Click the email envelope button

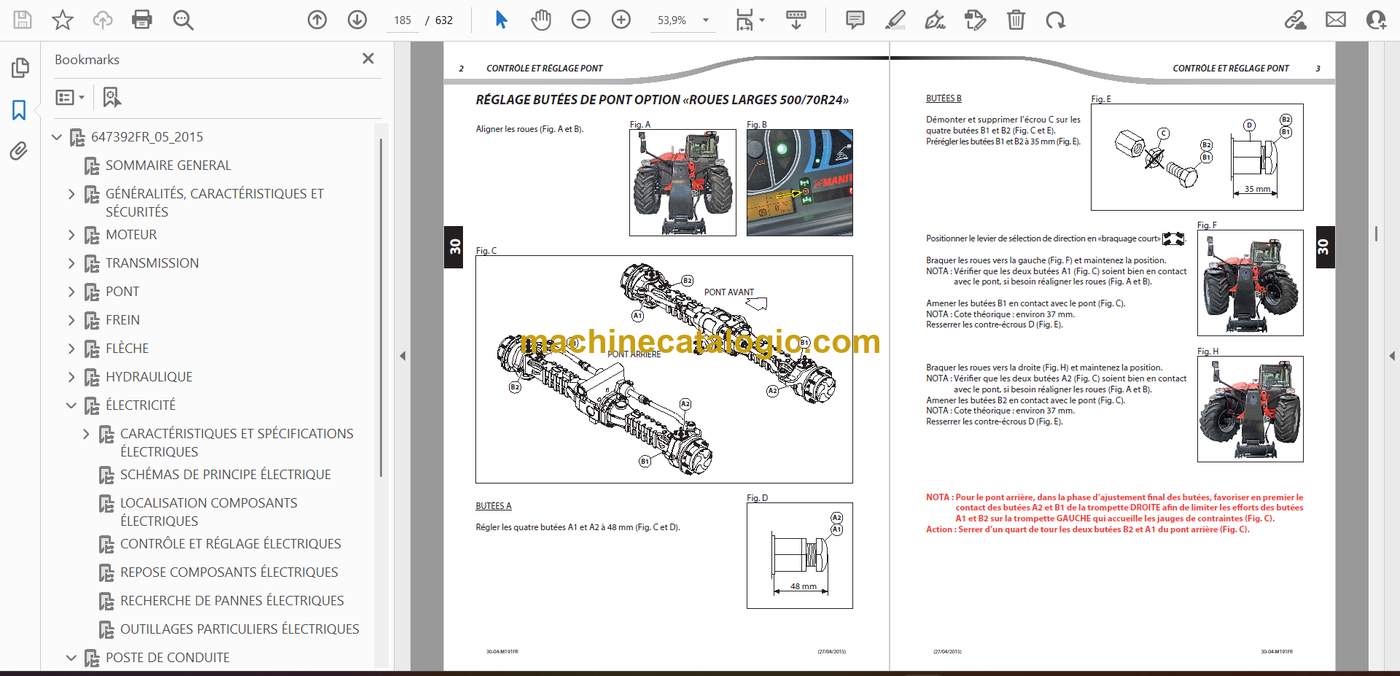point(1336,19)
